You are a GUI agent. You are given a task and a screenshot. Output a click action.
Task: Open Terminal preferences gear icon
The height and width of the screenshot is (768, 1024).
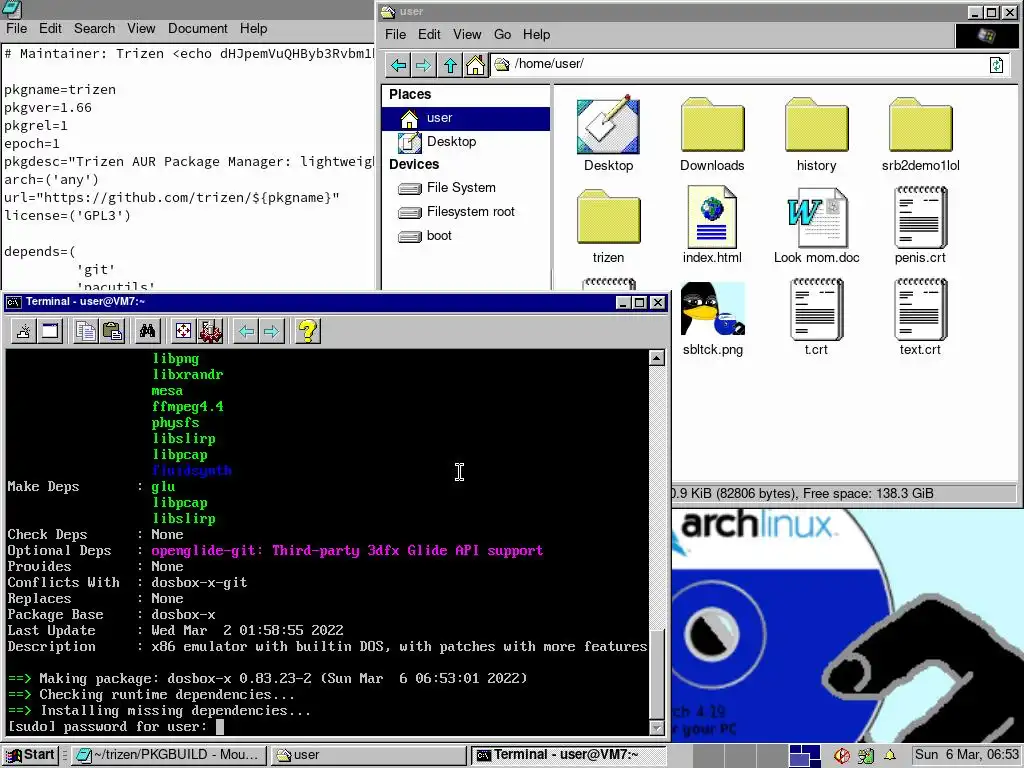click(x=210, y=331)
